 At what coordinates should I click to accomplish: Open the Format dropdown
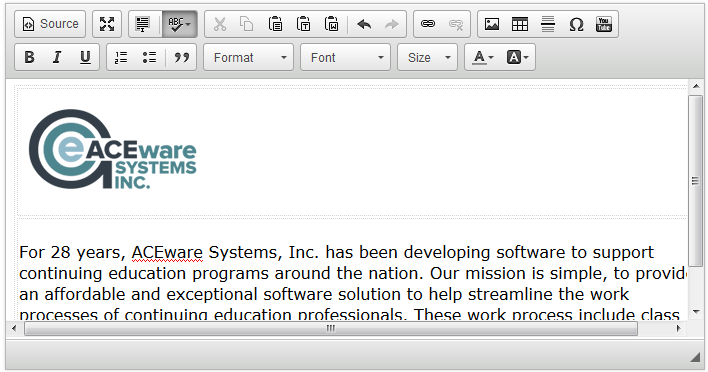pos(248,57)
